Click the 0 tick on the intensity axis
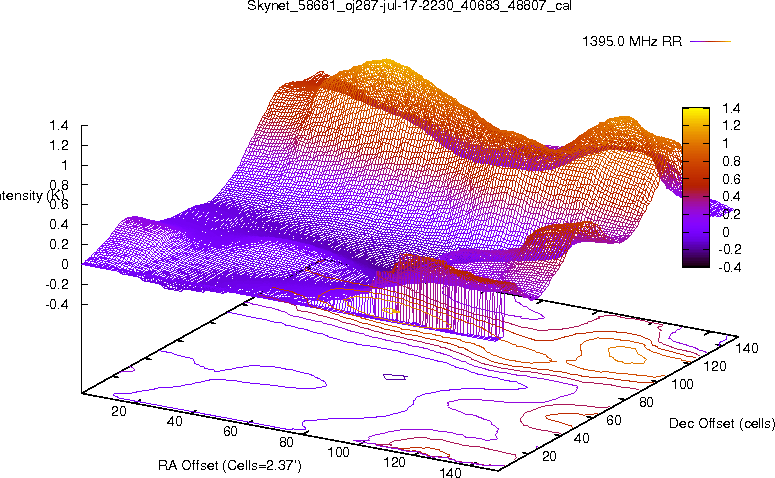Screen dimensions: 775x478 tap(64, 264)
